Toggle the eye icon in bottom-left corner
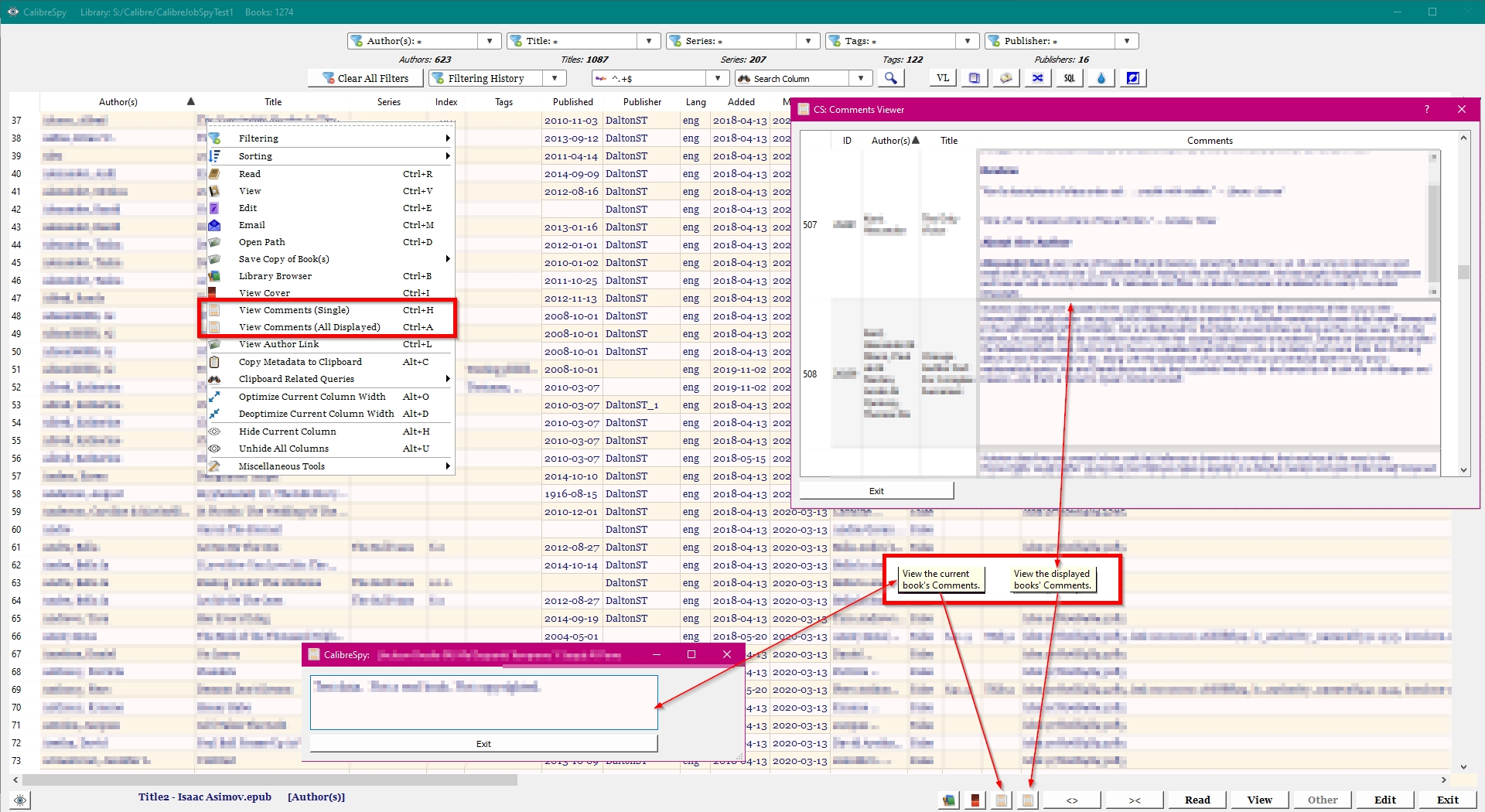The height and width of the screenshot is (812, 1485). [20, 800]
